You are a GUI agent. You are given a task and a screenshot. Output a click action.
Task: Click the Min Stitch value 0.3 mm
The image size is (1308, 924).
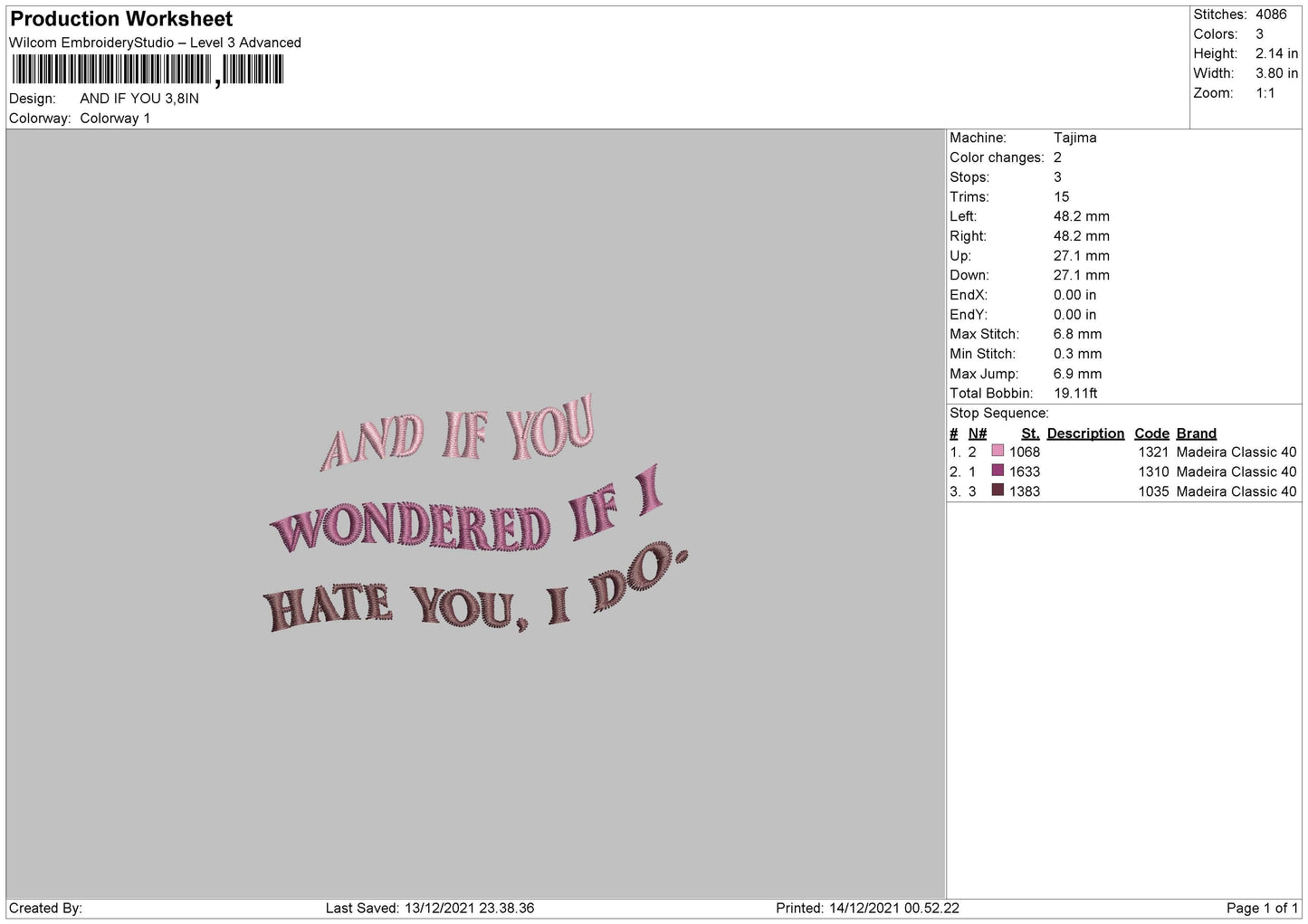(x=1077, y=354)
